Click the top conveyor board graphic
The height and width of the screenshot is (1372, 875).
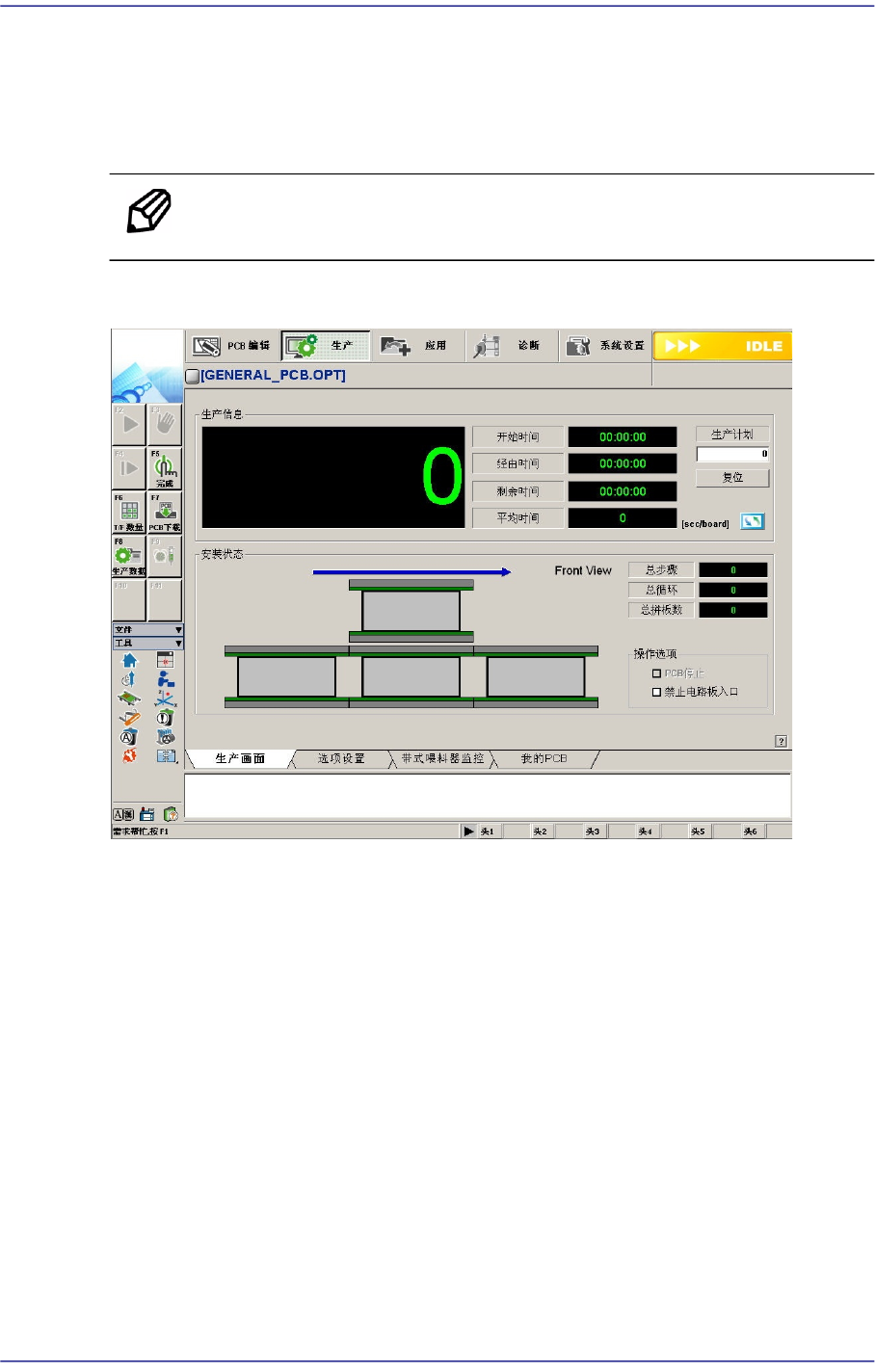(411, 611)
